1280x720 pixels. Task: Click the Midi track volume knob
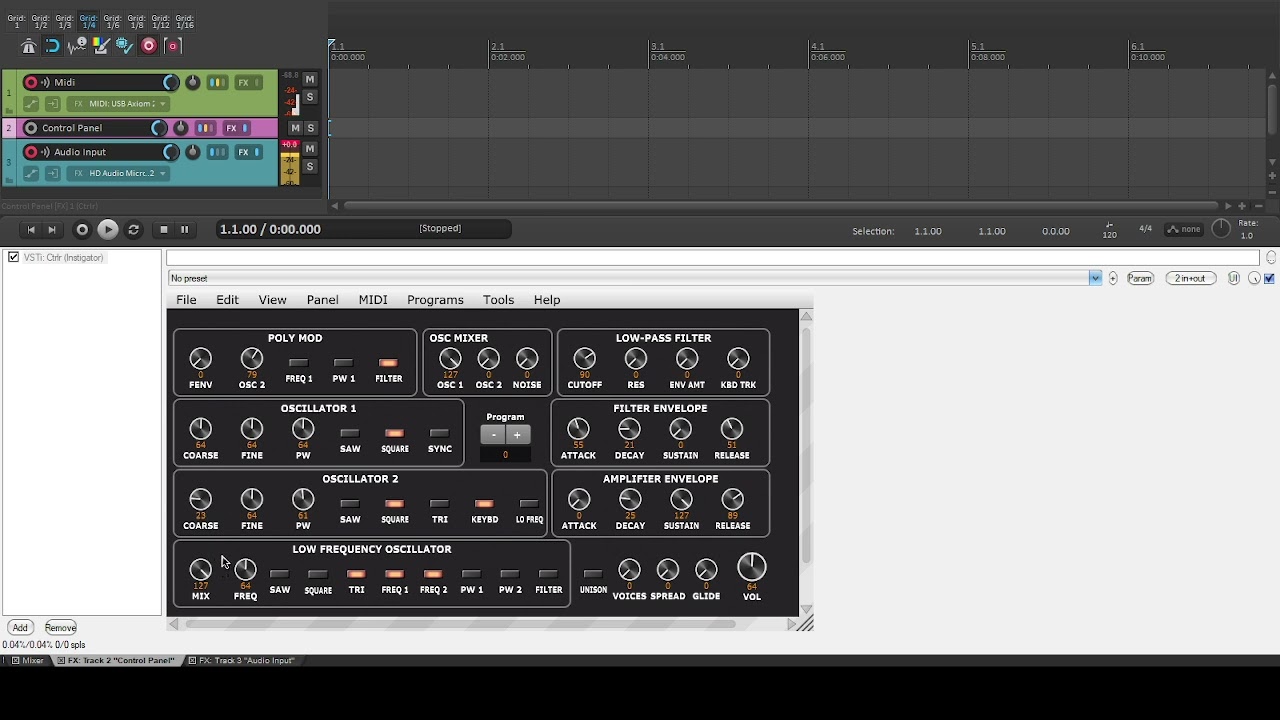(170, 83)
